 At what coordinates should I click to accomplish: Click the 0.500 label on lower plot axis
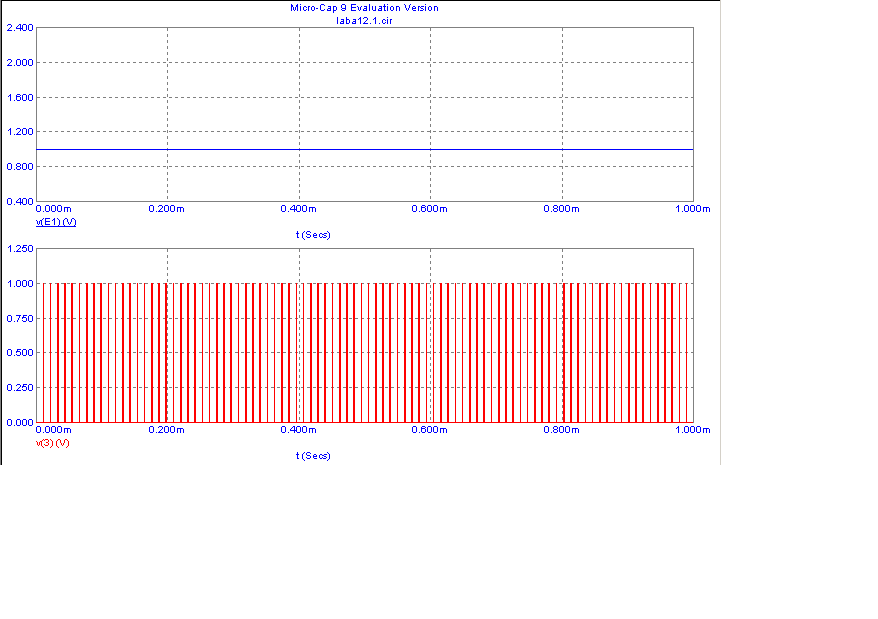tap(20, 352)
